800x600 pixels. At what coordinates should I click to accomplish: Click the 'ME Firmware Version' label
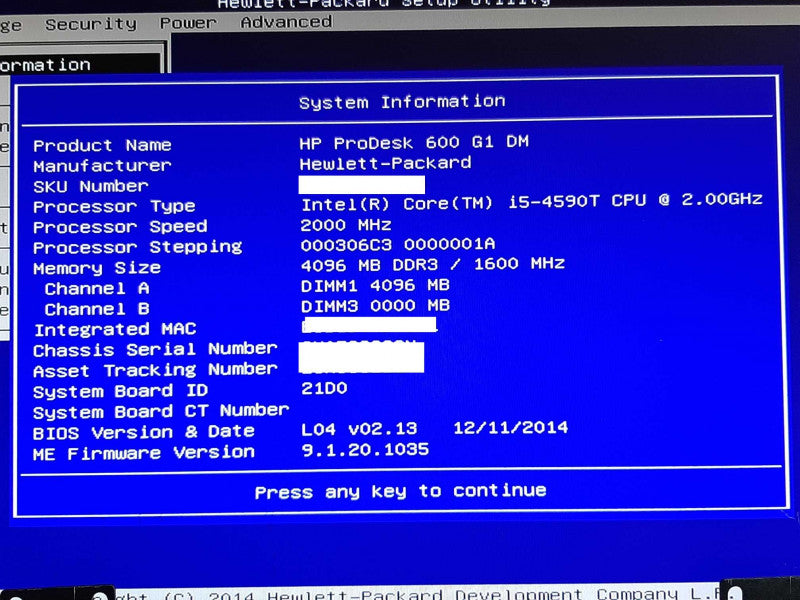[143, 453]
